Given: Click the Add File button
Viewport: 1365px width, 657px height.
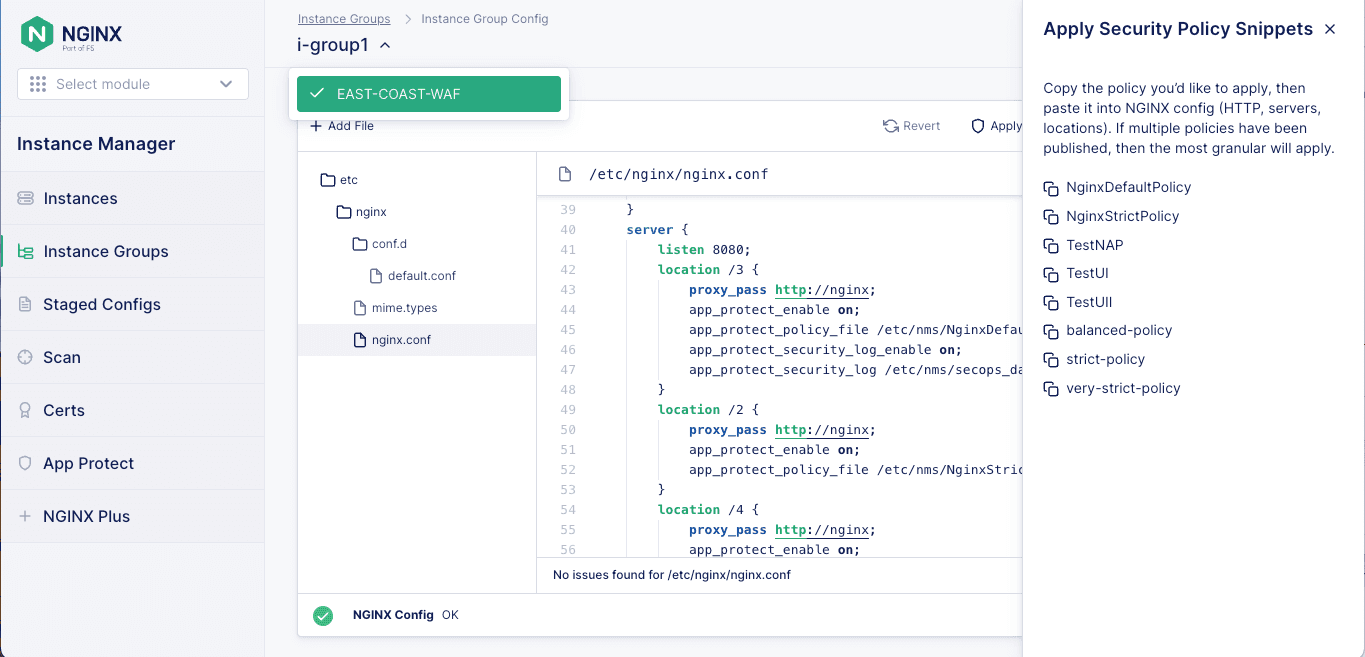Looking at the screenshot, I should click(x=340, y=125).
